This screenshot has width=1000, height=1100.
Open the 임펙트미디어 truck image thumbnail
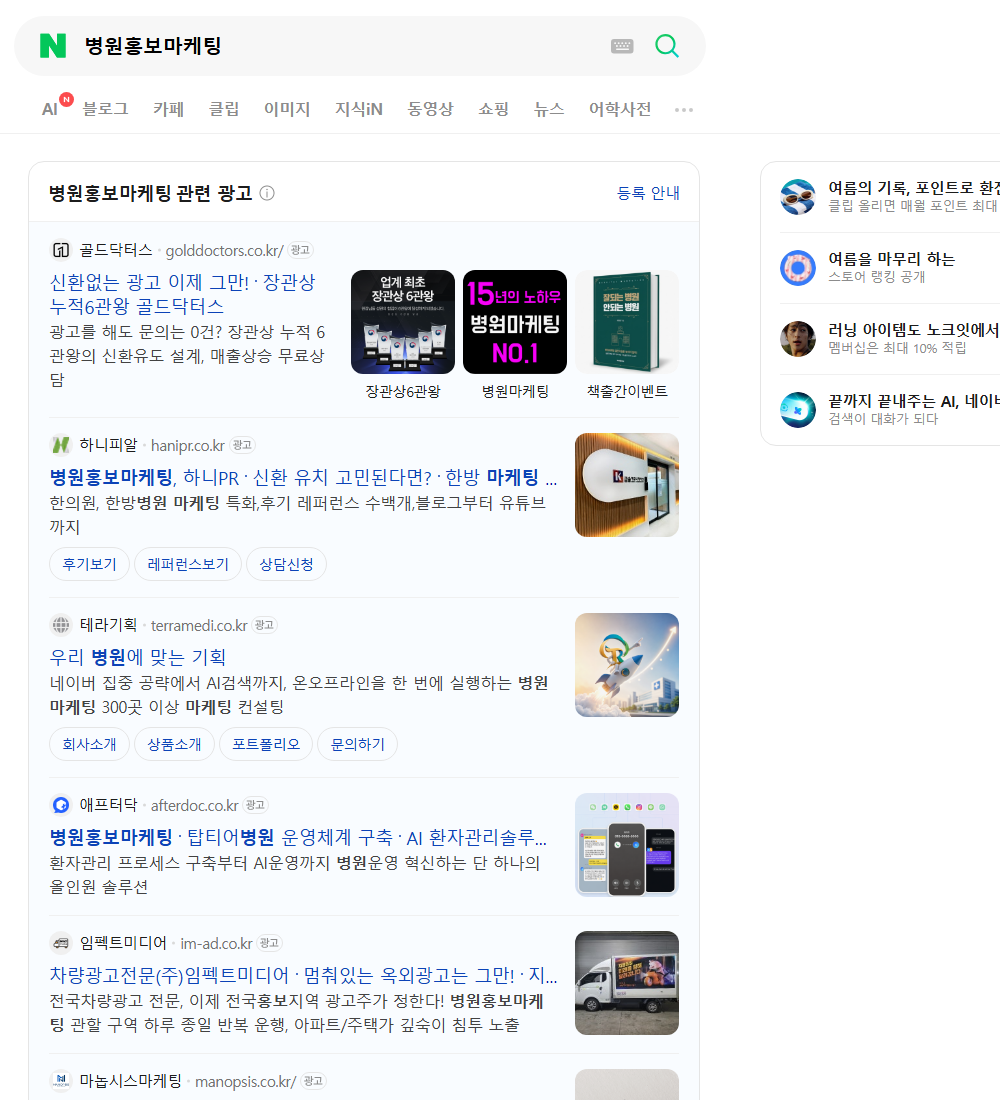[627, 983]
